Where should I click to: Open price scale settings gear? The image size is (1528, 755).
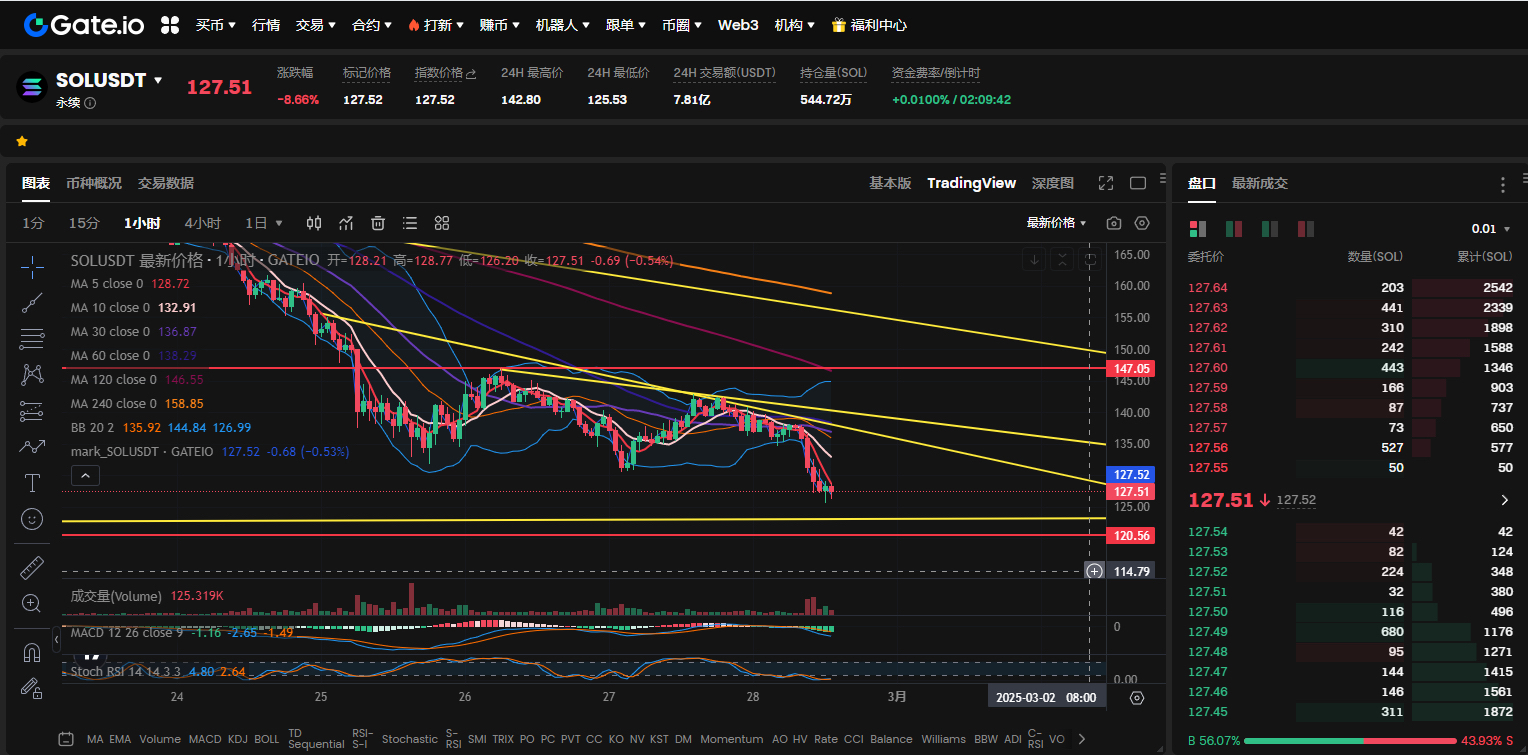coord(1136,698)
